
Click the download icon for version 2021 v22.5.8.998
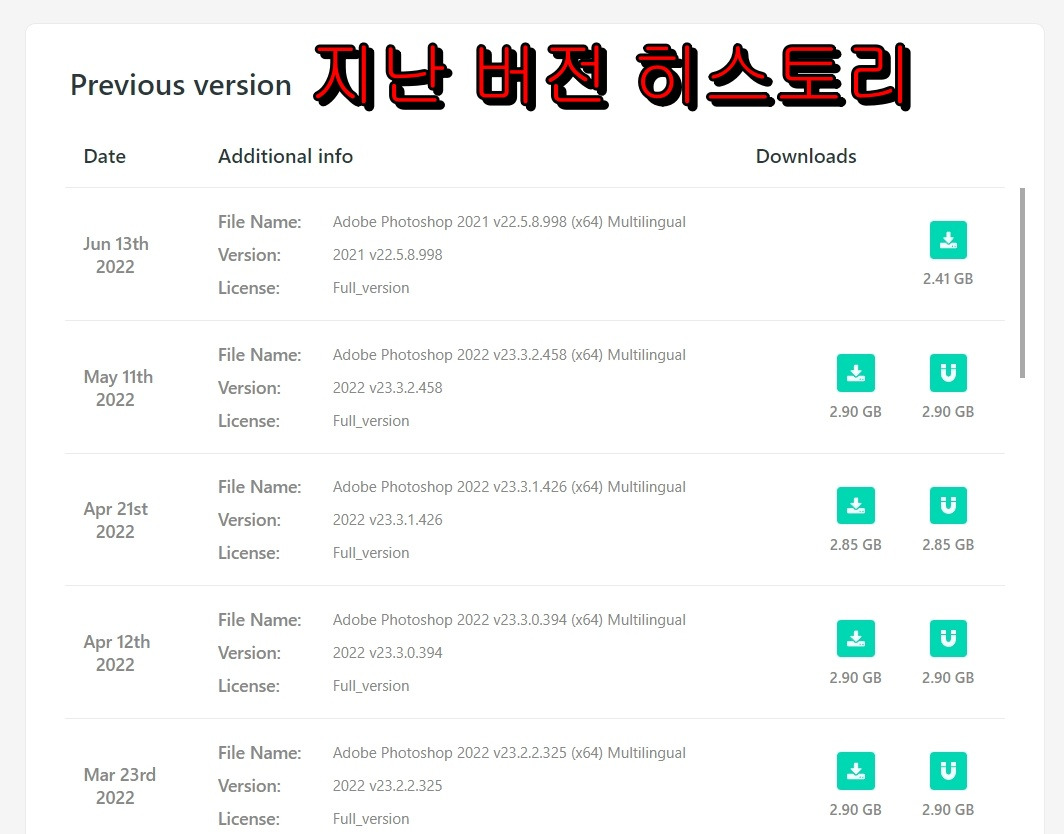coord(947,240)
